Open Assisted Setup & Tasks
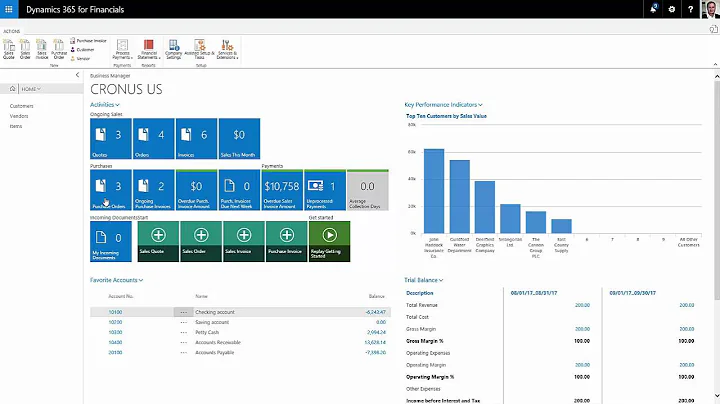Image resolution: width=720 pixels, height=404 pixels. point(199,49)
